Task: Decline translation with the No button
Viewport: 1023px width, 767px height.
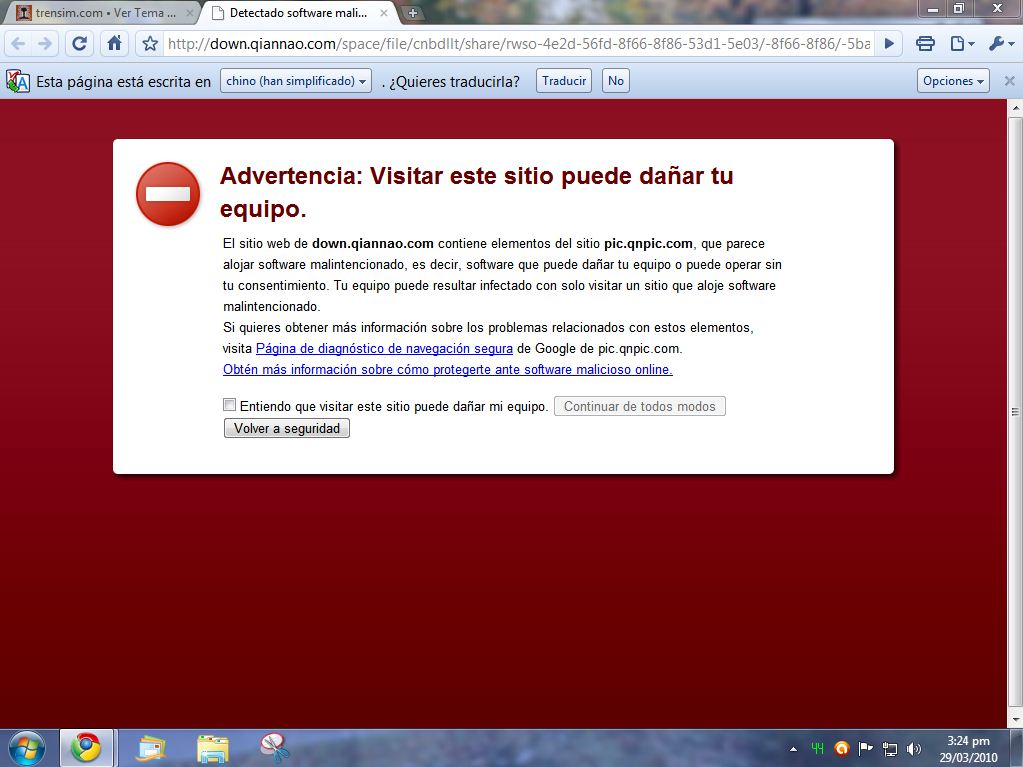Action: 616,81
